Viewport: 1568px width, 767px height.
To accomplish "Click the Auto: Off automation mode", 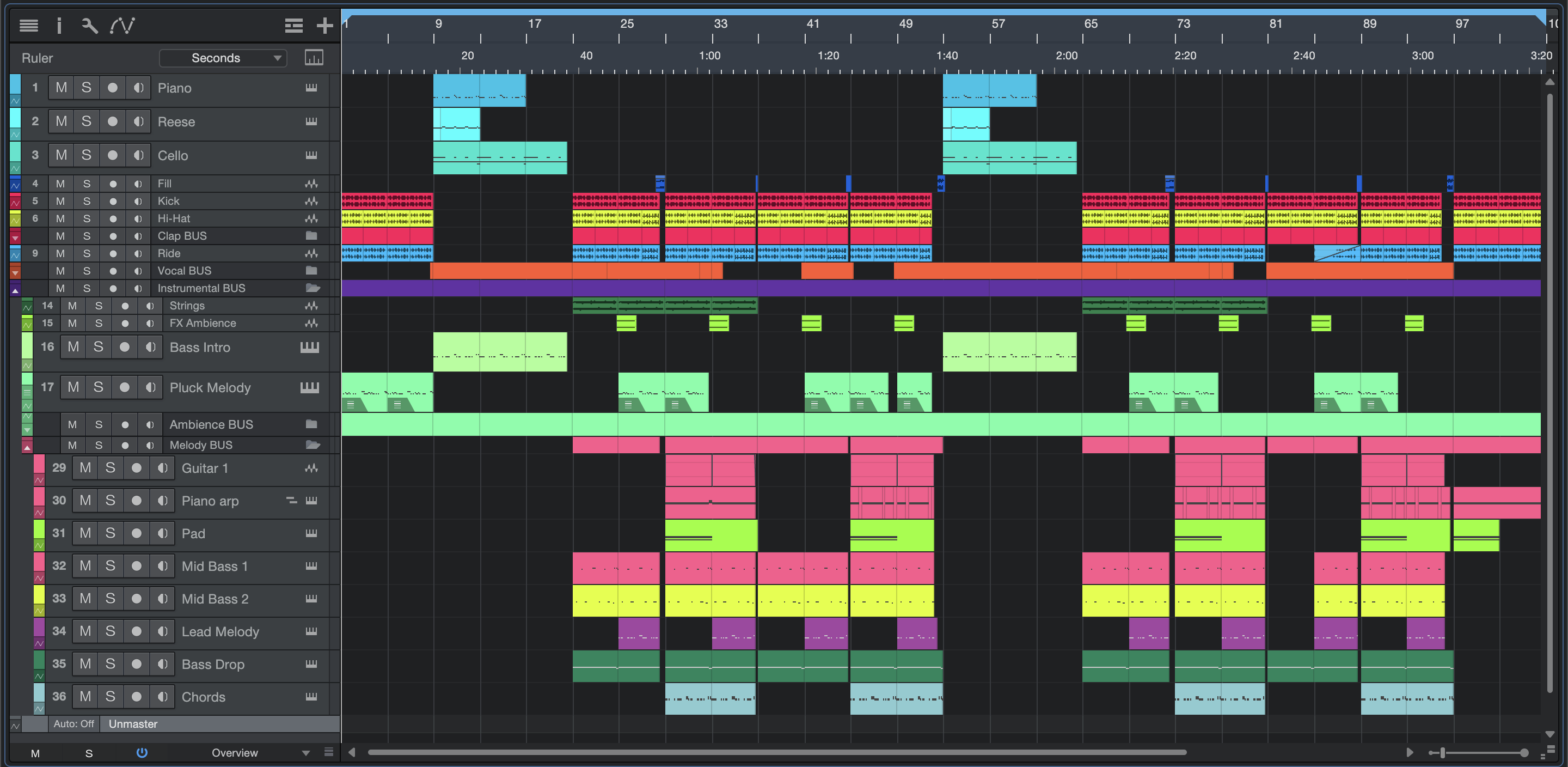I will pyautogui.click(x=73, y=724).
